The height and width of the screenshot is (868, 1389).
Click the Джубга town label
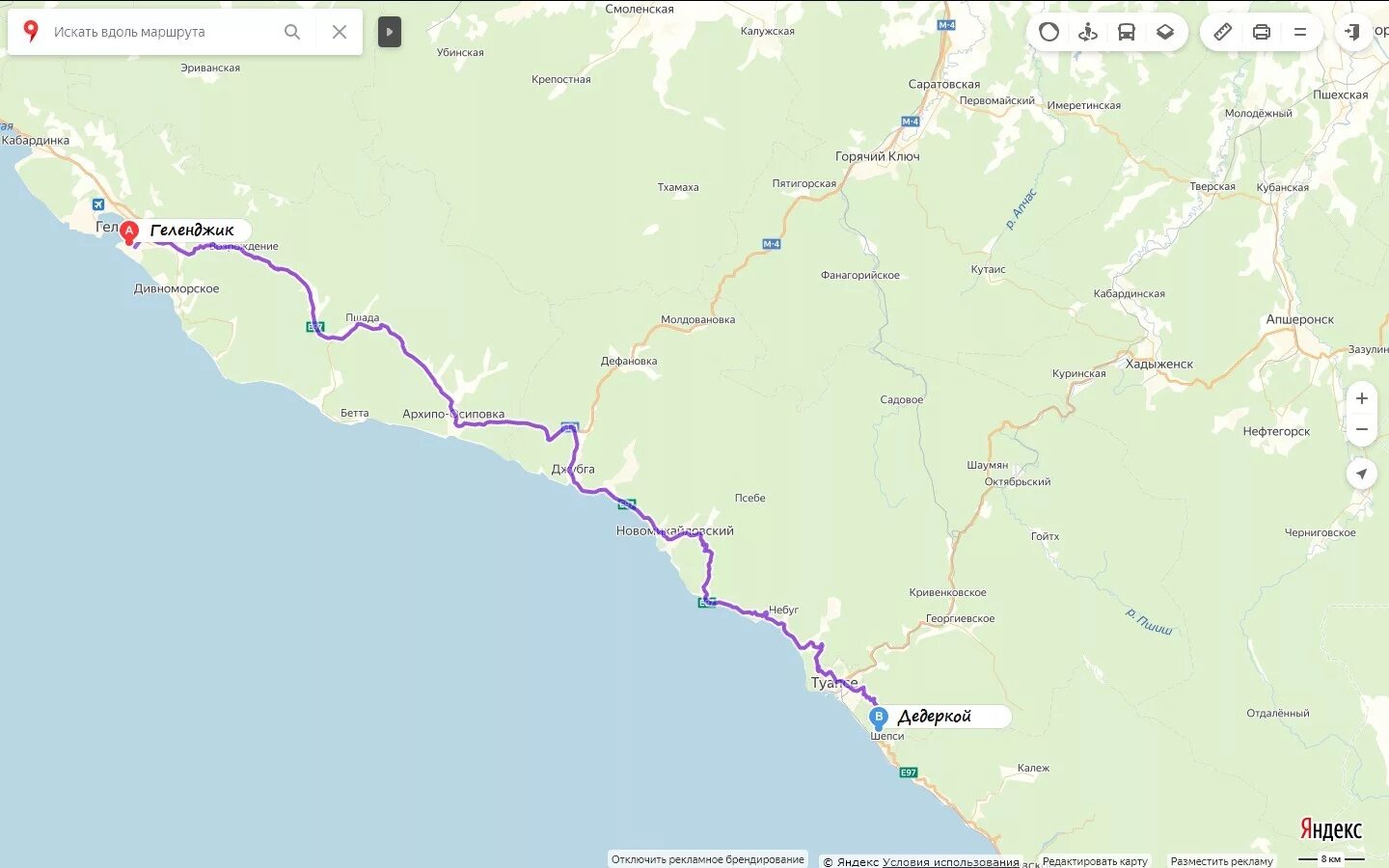coord(573,470)
